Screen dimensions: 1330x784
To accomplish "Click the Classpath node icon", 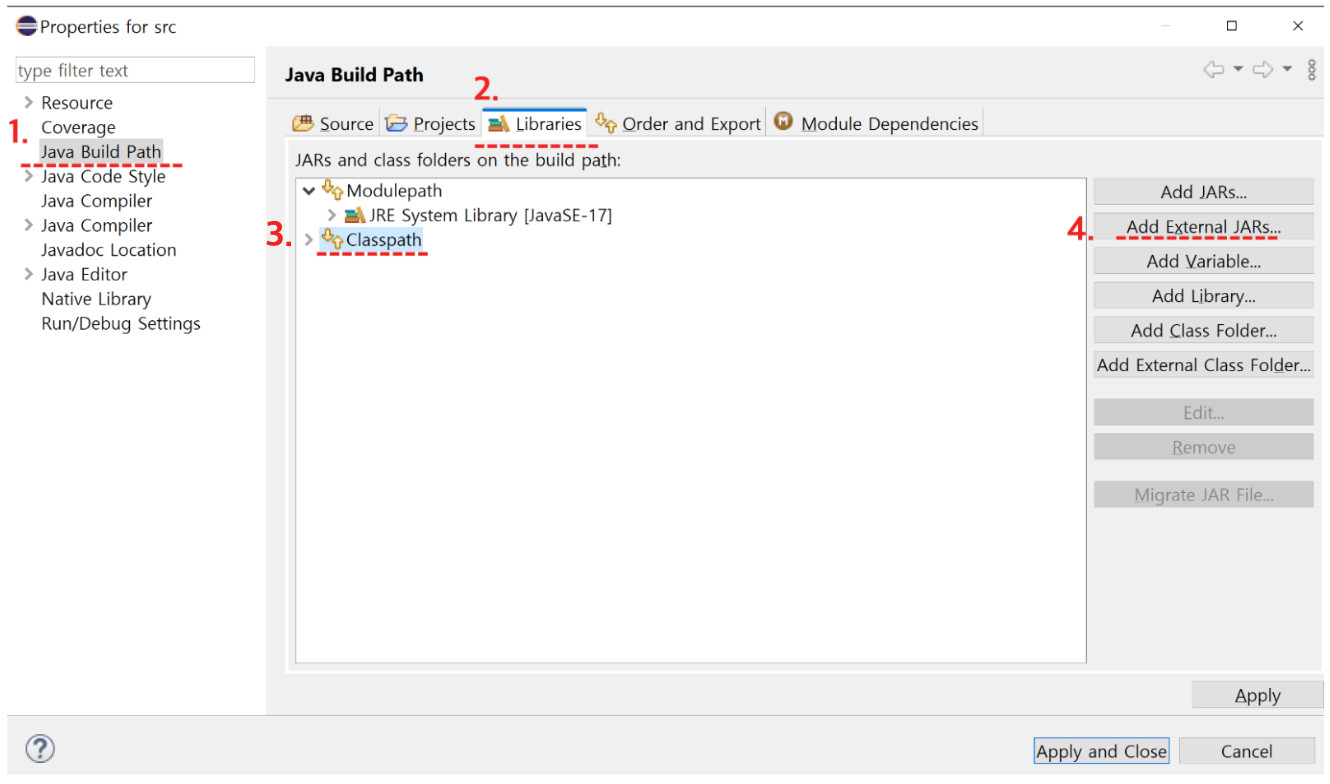I will coord(330,239).
